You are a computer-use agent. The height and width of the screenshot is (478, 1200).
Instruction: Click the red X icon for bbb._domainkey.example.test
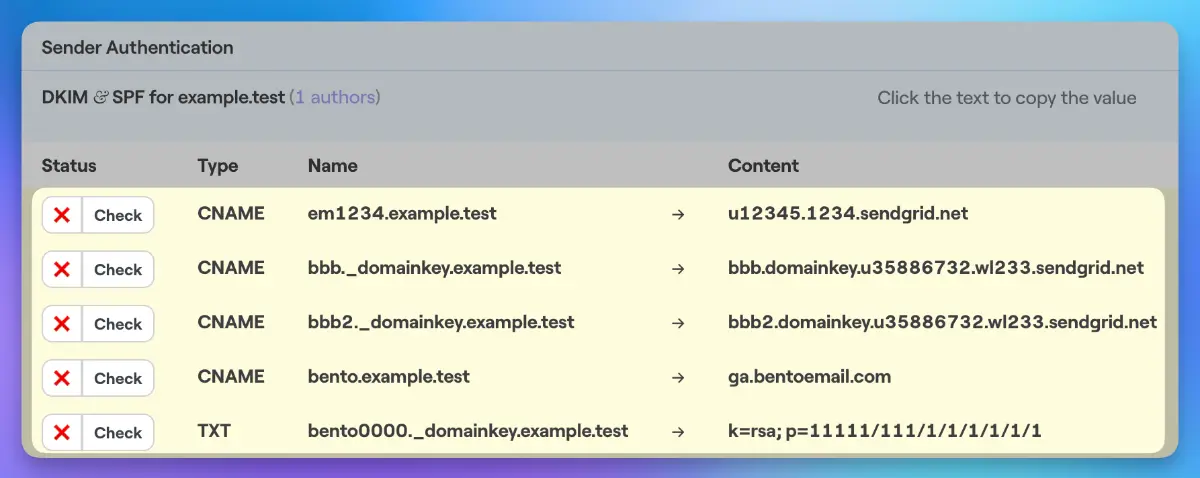coord(62,269)
